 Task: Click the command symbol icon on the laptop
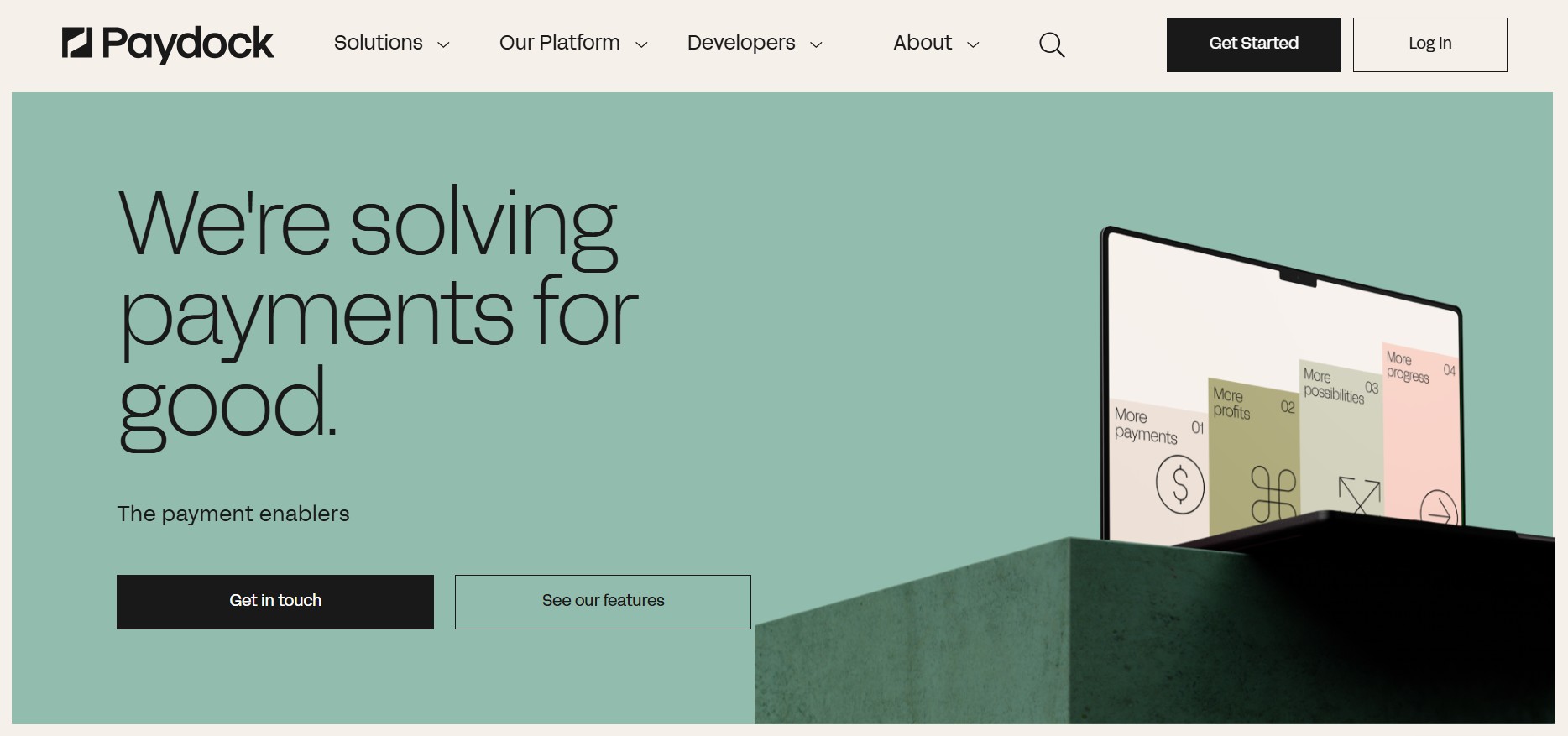tap(1273, 493)
